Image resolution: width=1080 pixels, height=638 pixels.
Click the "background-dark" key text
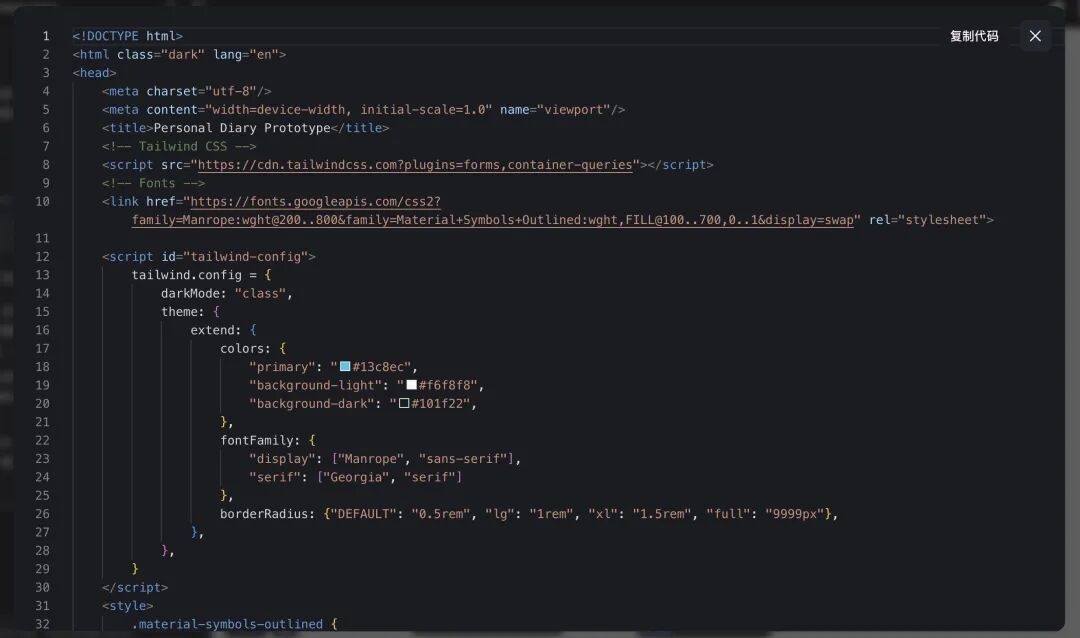(x=312, y=403)
